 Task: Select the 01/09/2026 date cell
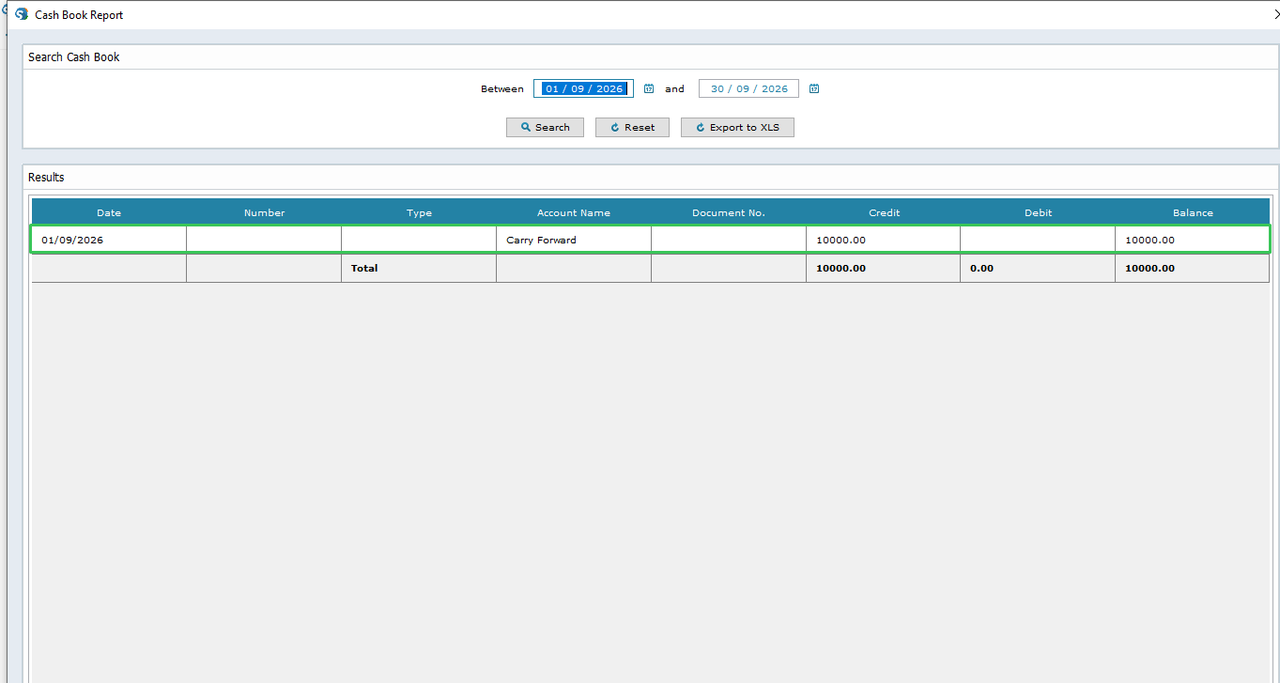[x=109, y=240]
